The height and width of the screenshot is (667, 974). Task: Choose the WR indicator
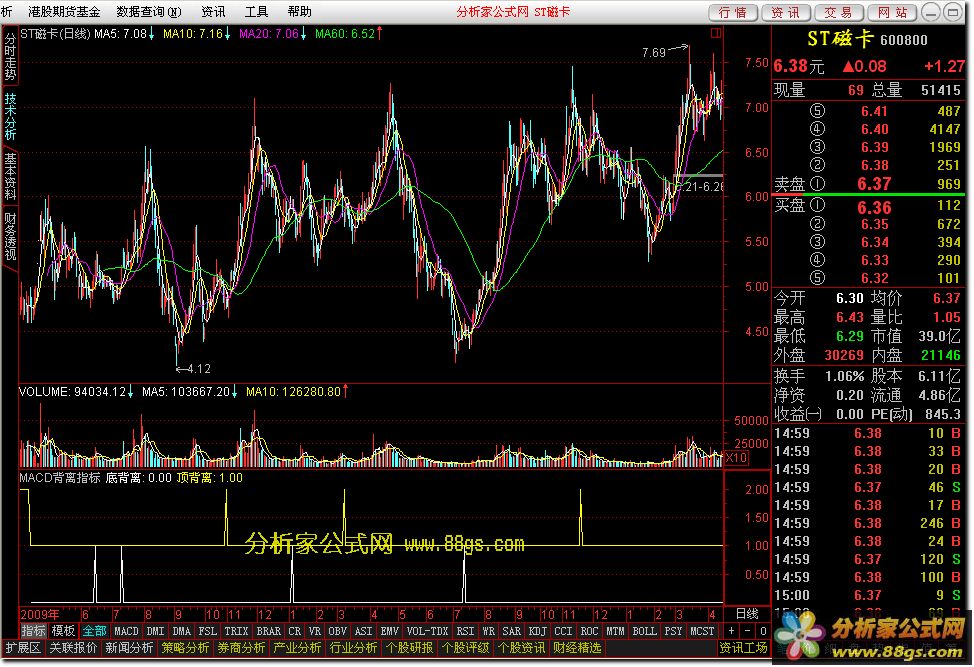coord(489,631)
